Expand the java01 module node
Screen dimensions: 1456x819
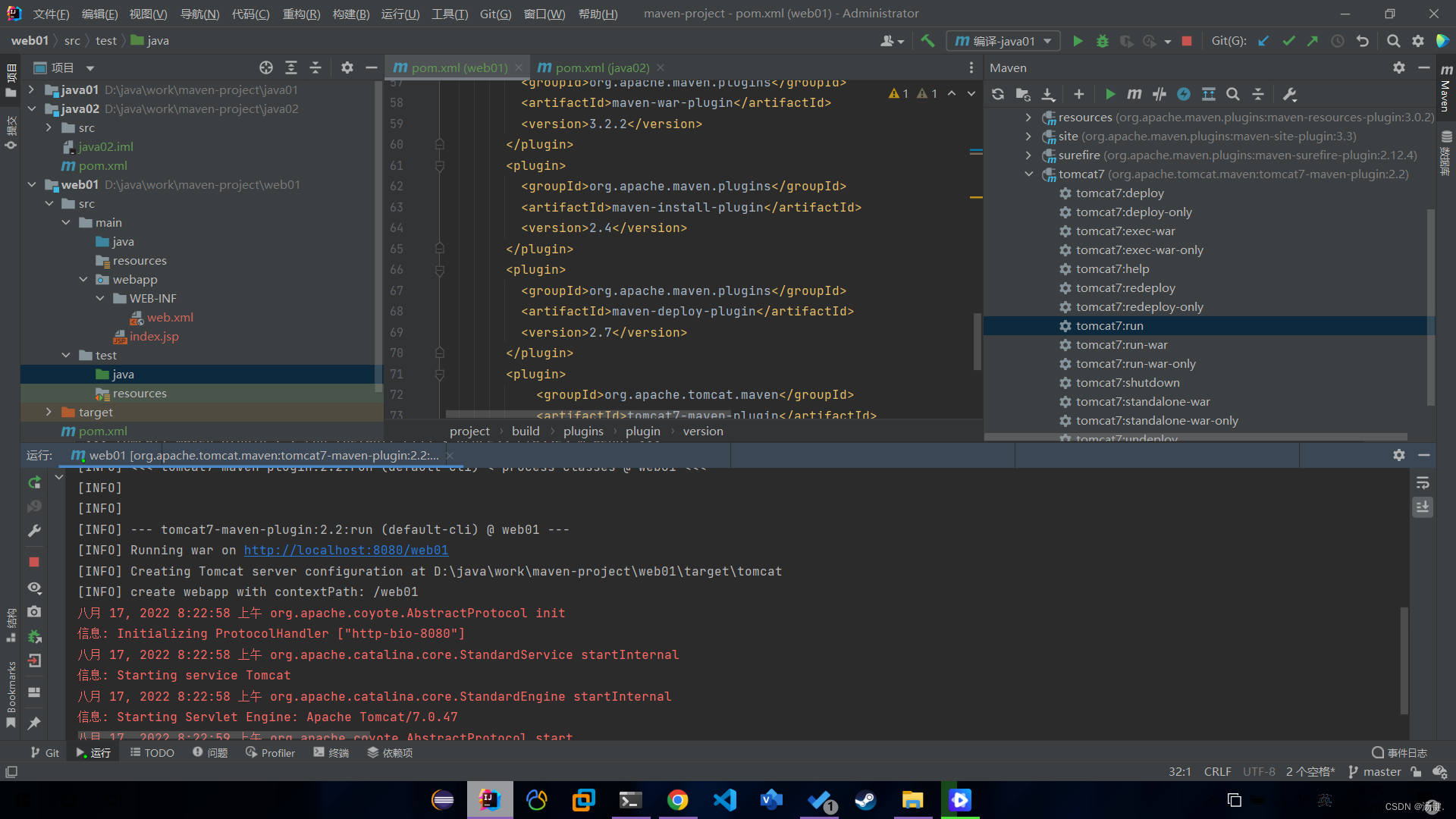pyautogui.click(x=31, y=89)
